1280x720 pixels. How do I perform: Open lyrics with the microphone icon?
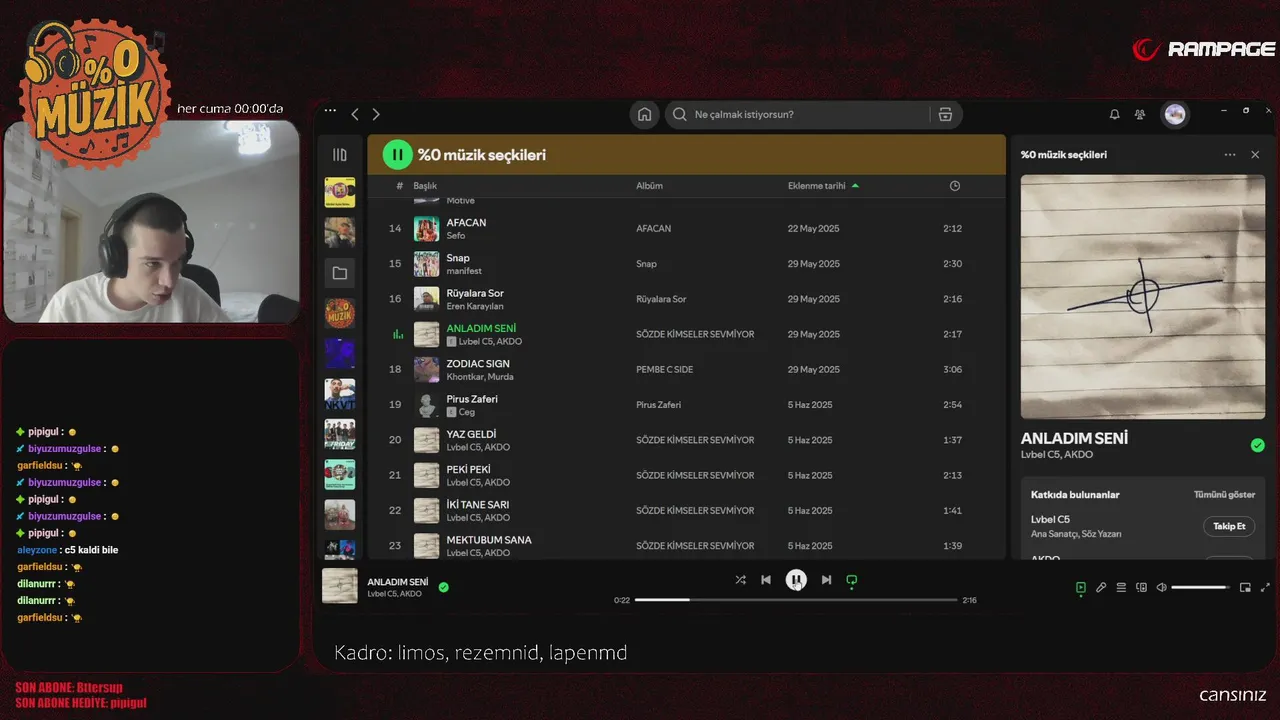pos(1101,587)
